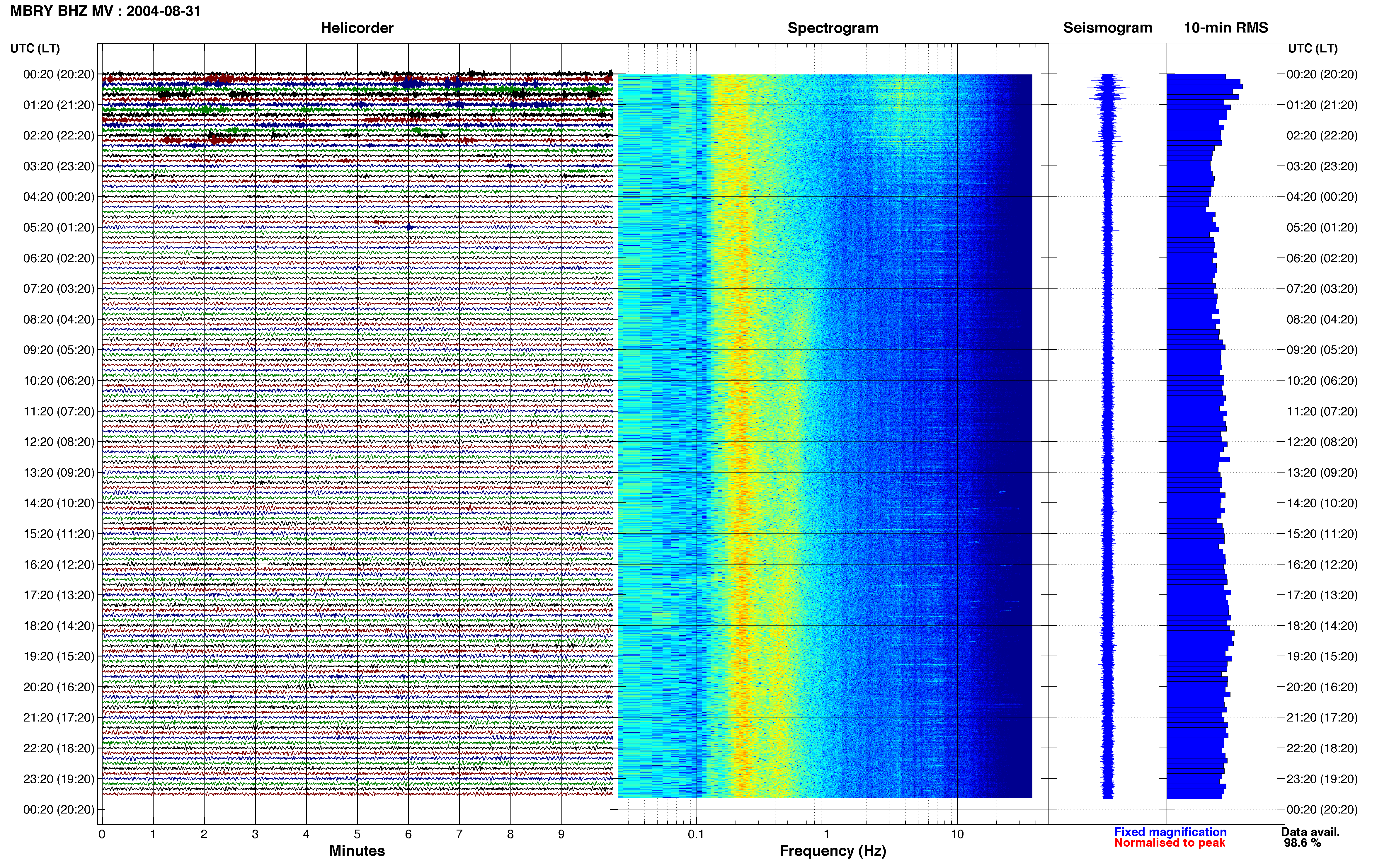Viewport: 1389px width, 868px height.
Task: Click the 'Data avail.' label
Action: tap(1310, 832)
